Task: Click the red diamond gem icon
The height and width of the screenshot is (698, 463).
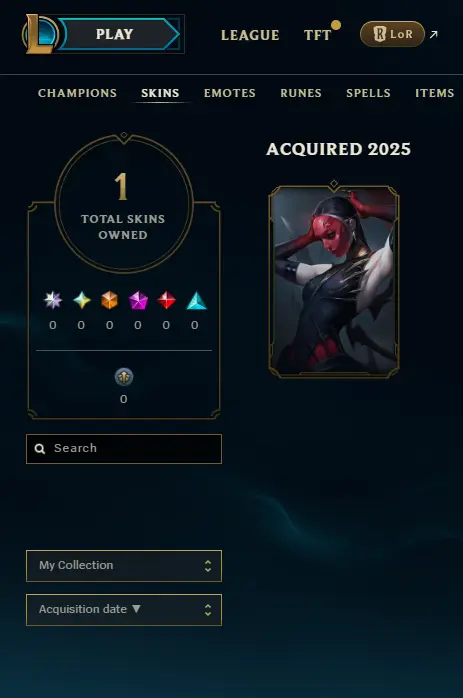Action: point(167,300)
